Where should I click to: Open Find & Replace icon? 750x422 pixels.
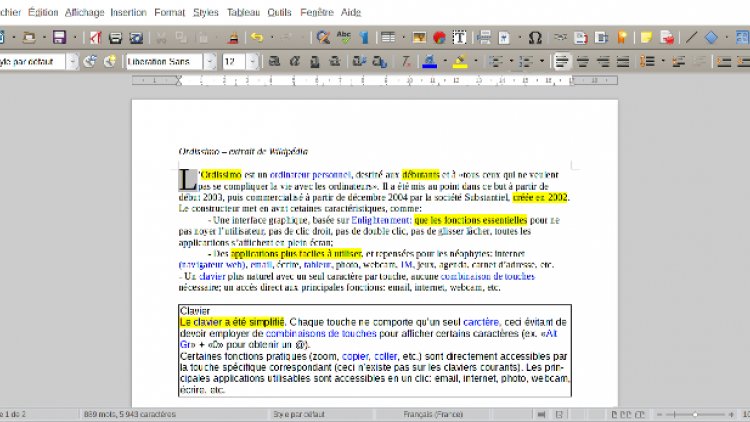click(x=323, y=37)
